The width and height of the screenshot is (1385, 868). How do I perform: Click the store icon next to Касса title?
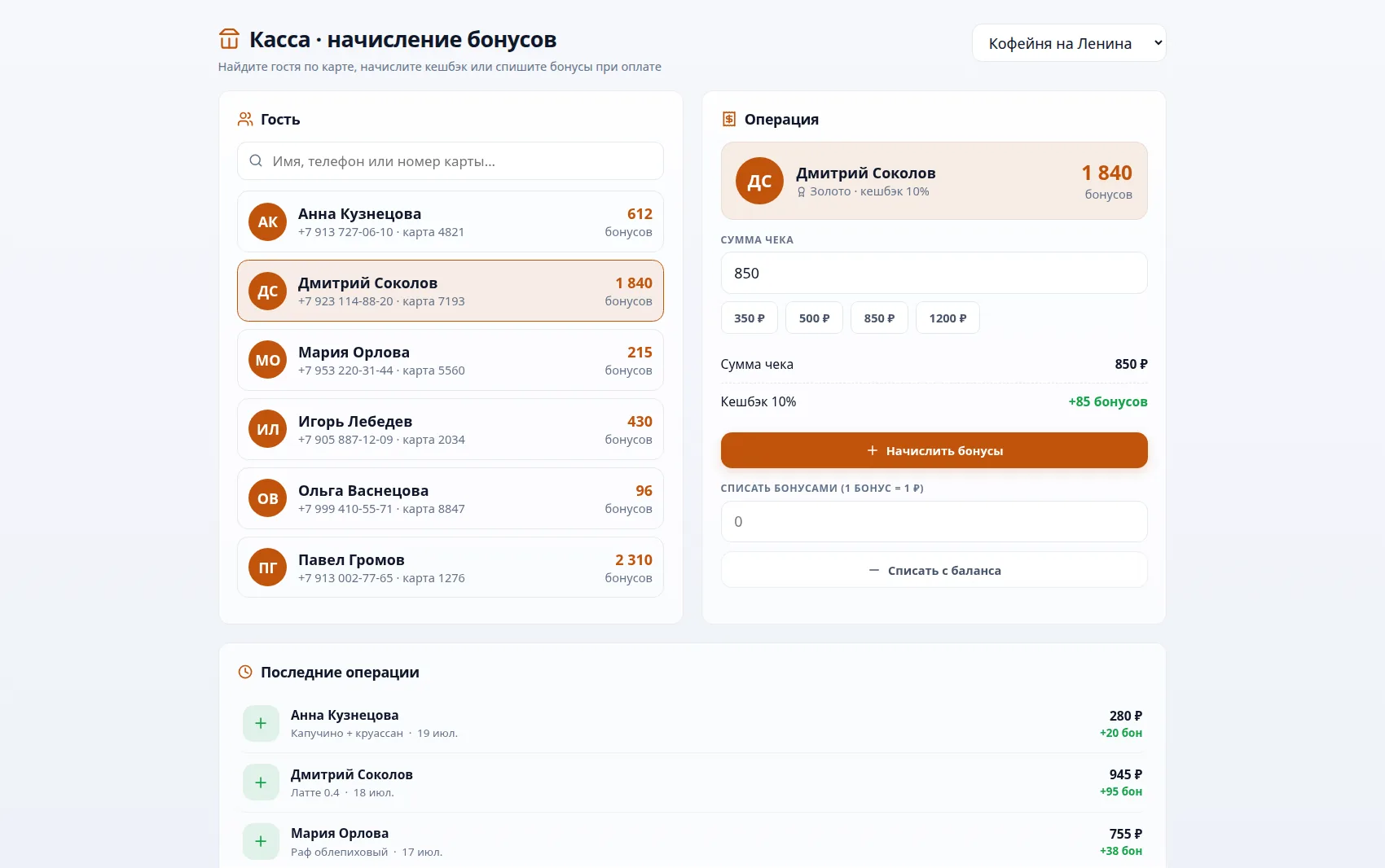pos(229,39)
